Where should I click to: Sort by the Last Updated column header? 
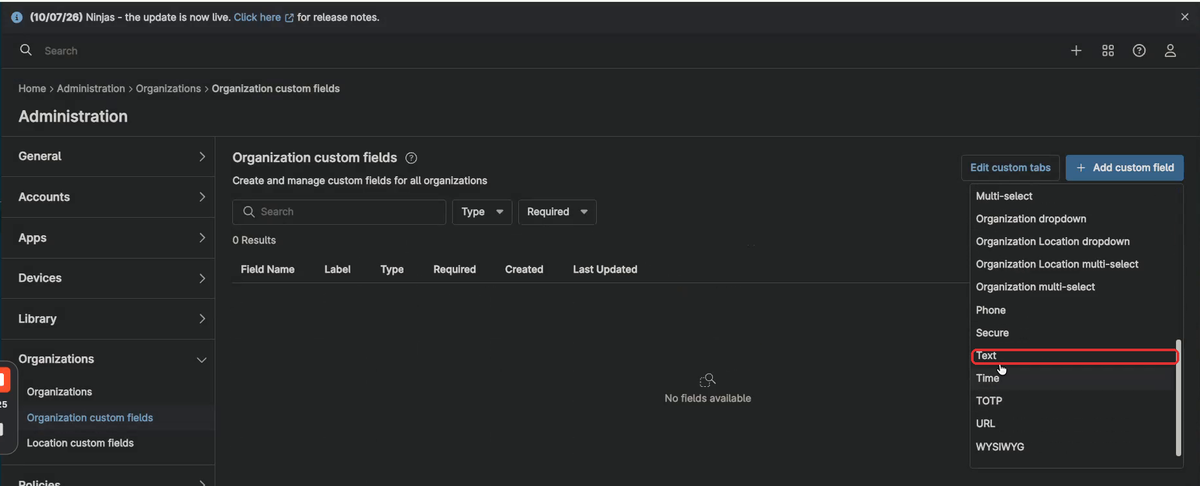tap(605, 270)
